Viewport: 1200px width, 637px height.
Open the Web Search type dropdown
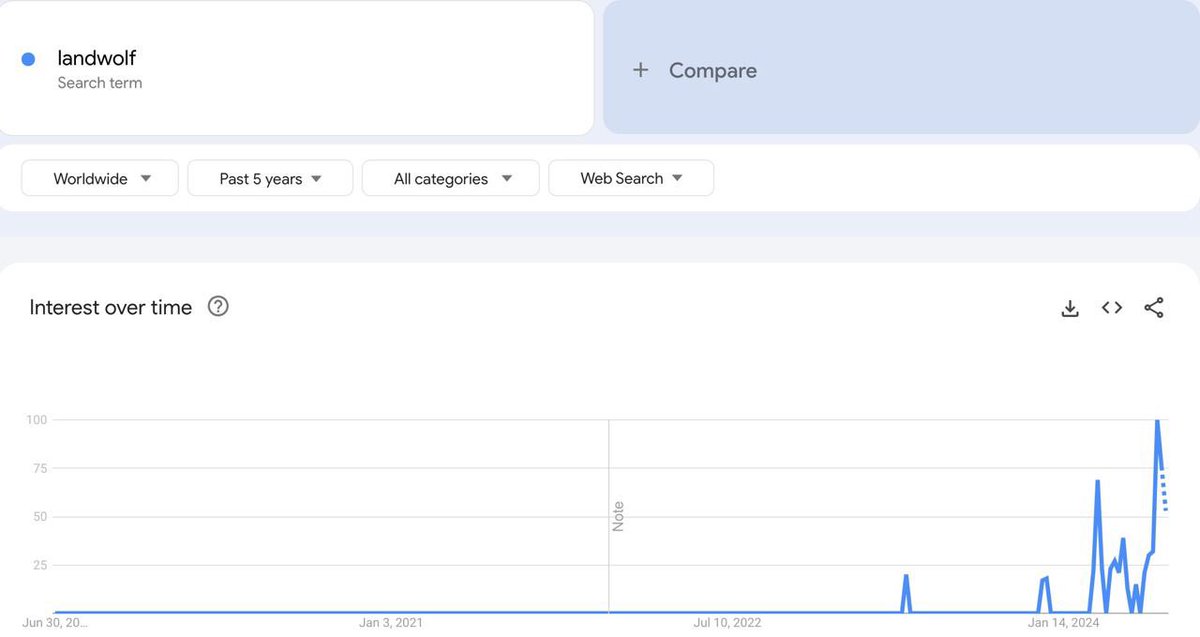pos(631,178)
